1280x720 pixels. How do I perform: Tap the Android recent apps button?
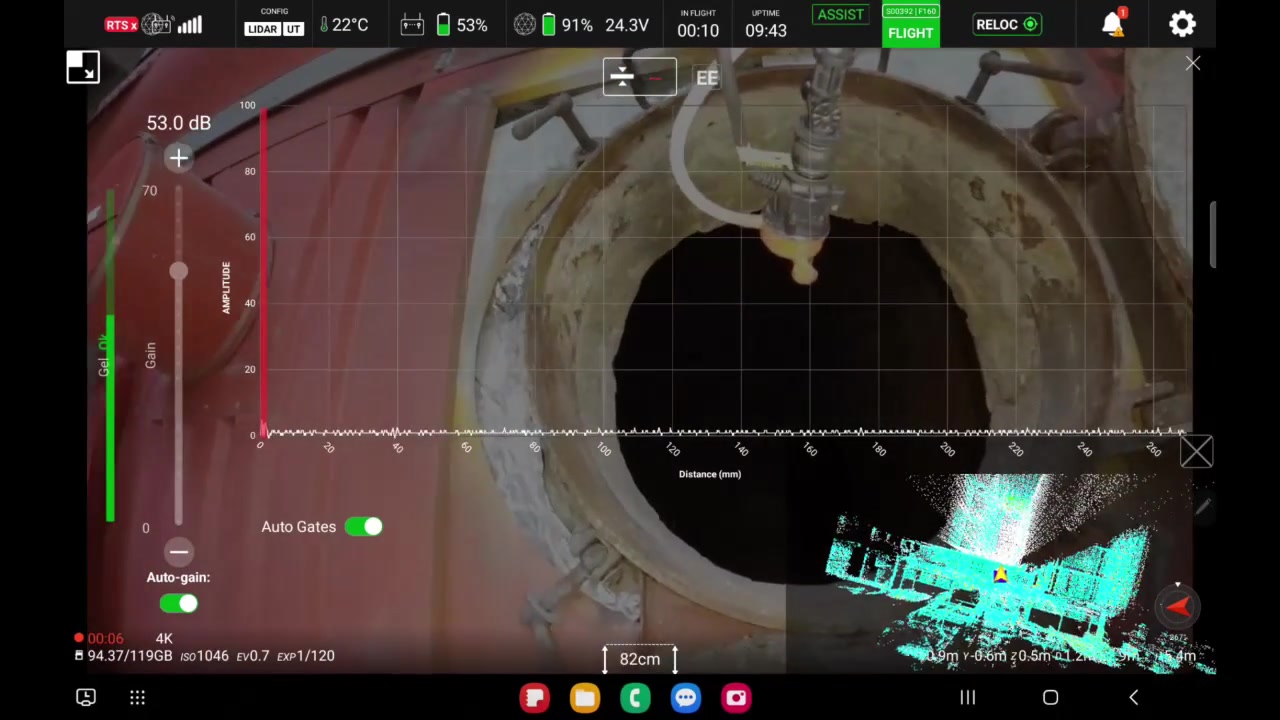(x=968, y=698)
